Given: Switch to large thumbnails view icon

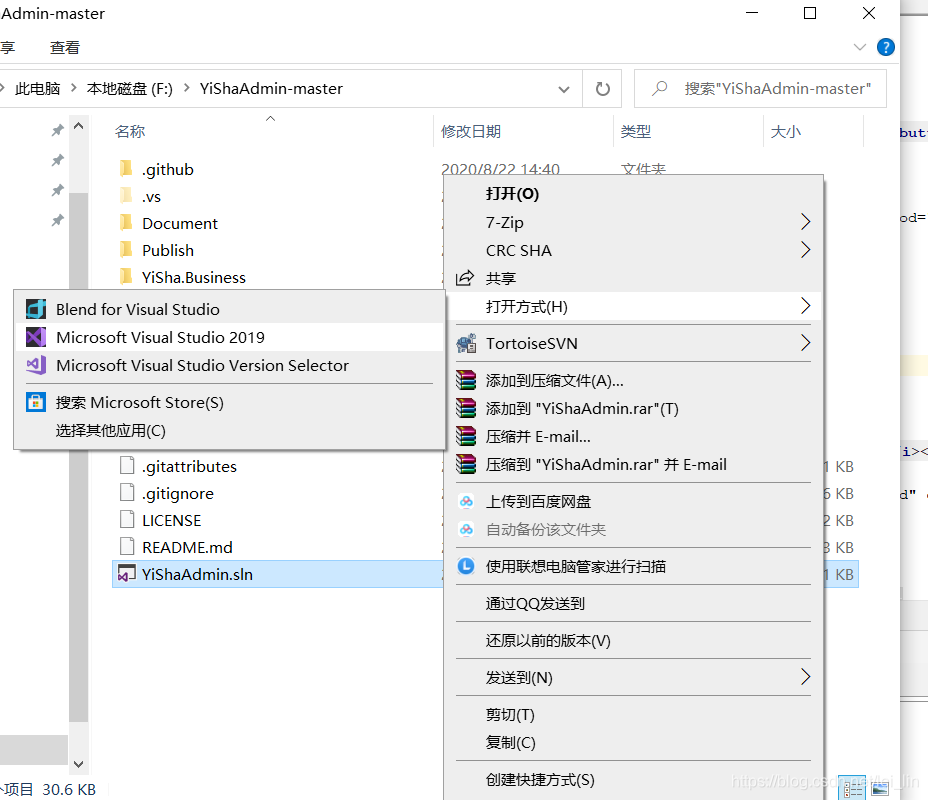Looking at the screenshot, I should point(879,789).
